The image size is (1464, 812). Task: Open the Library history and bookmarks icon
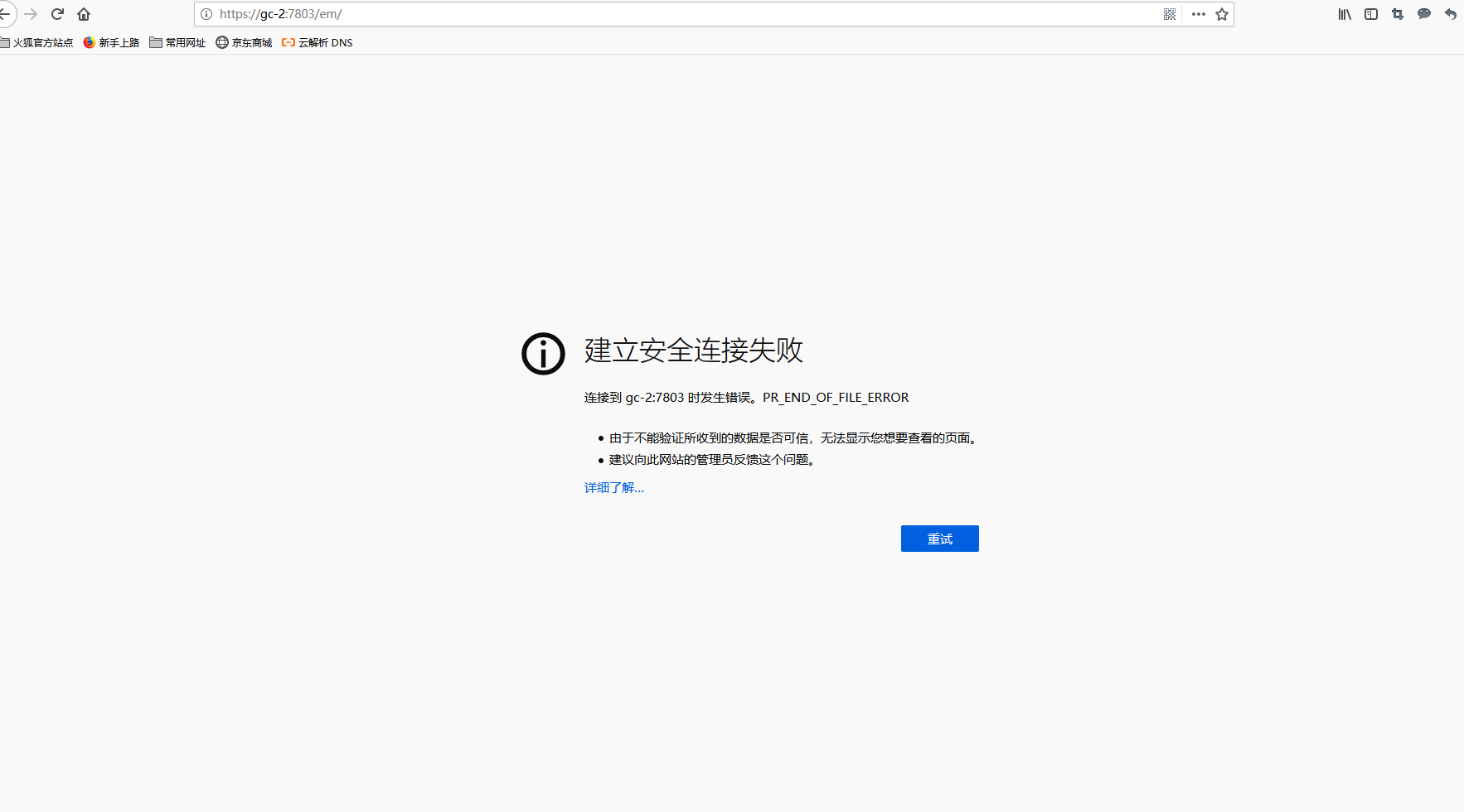pyautogui.click(x=1345, y=14)
